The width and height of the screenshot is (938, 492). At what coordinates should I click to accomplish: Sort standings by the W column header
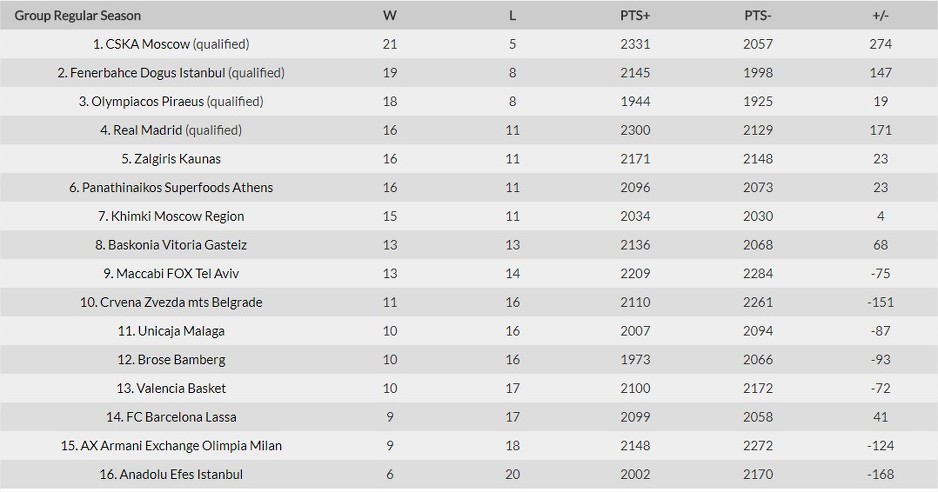click(x=390, y=16)
